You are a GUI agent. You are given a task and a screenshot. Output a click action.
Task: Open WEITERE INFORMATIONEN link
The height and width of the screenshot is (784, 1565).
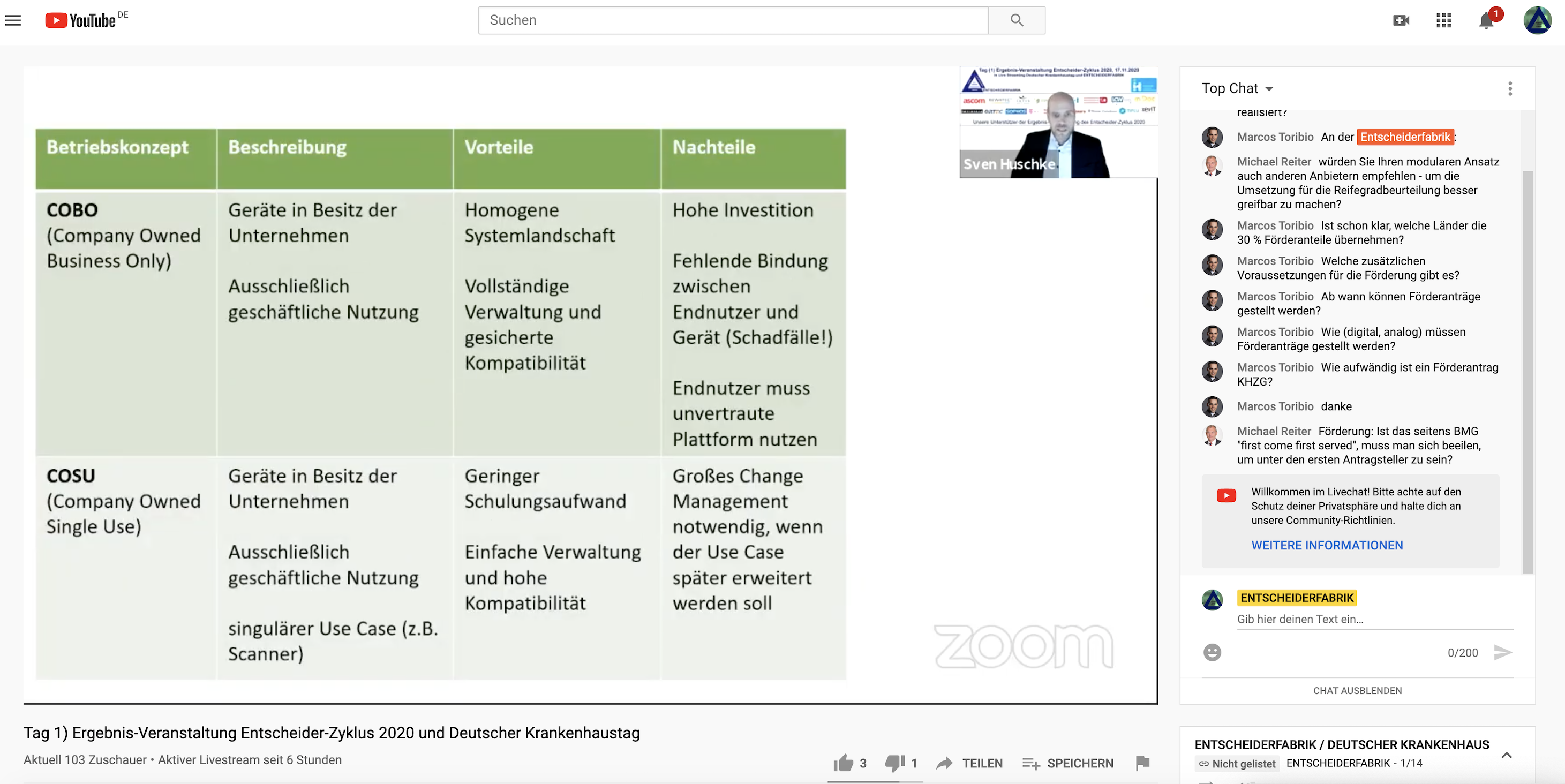[1327, 545]
